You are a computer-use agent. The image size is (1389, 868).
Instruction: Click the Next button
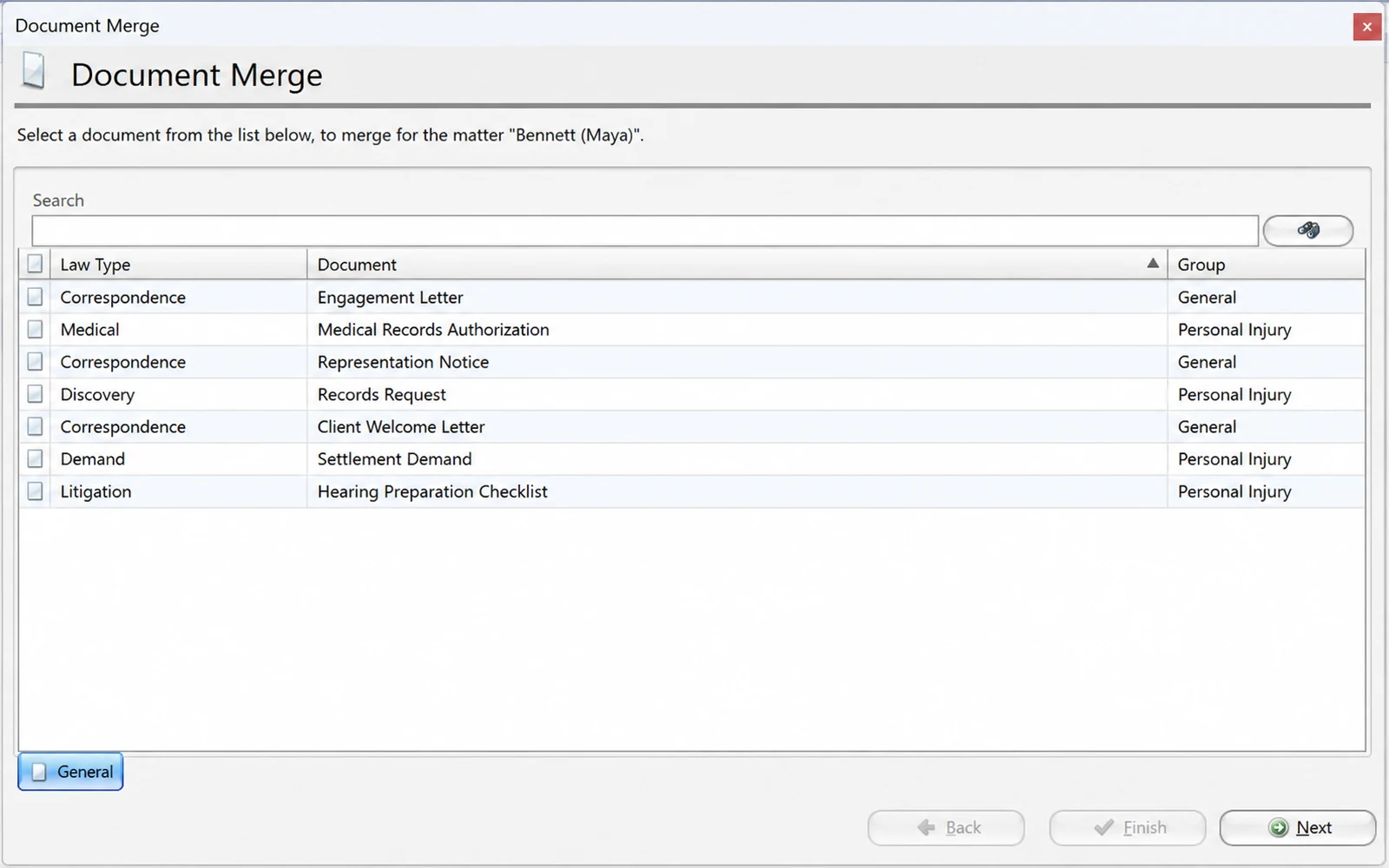click(1297, 827)
